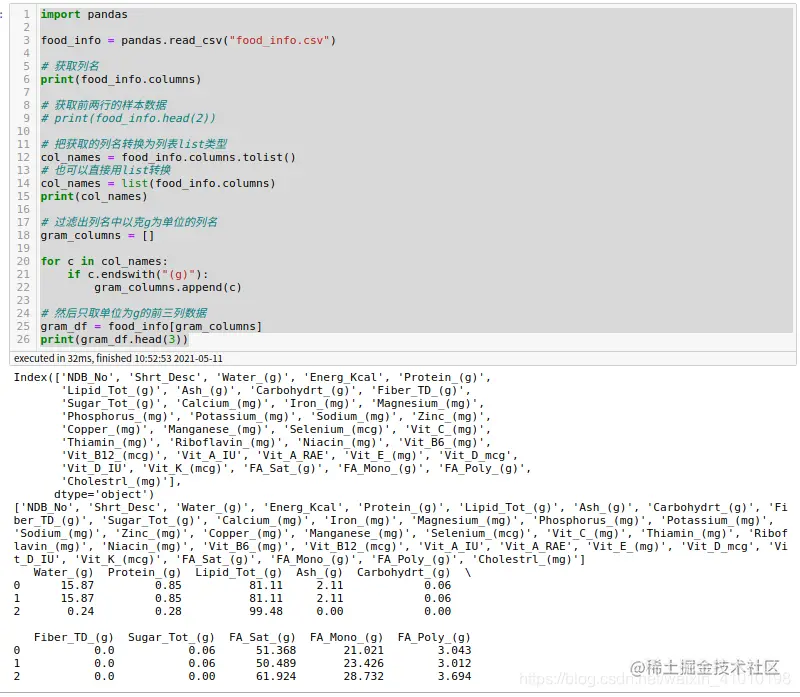The height and width of the screenshot is (697, 800).
Task: Click the print(food_info.columns) line
Action: (x=121, y=79)
